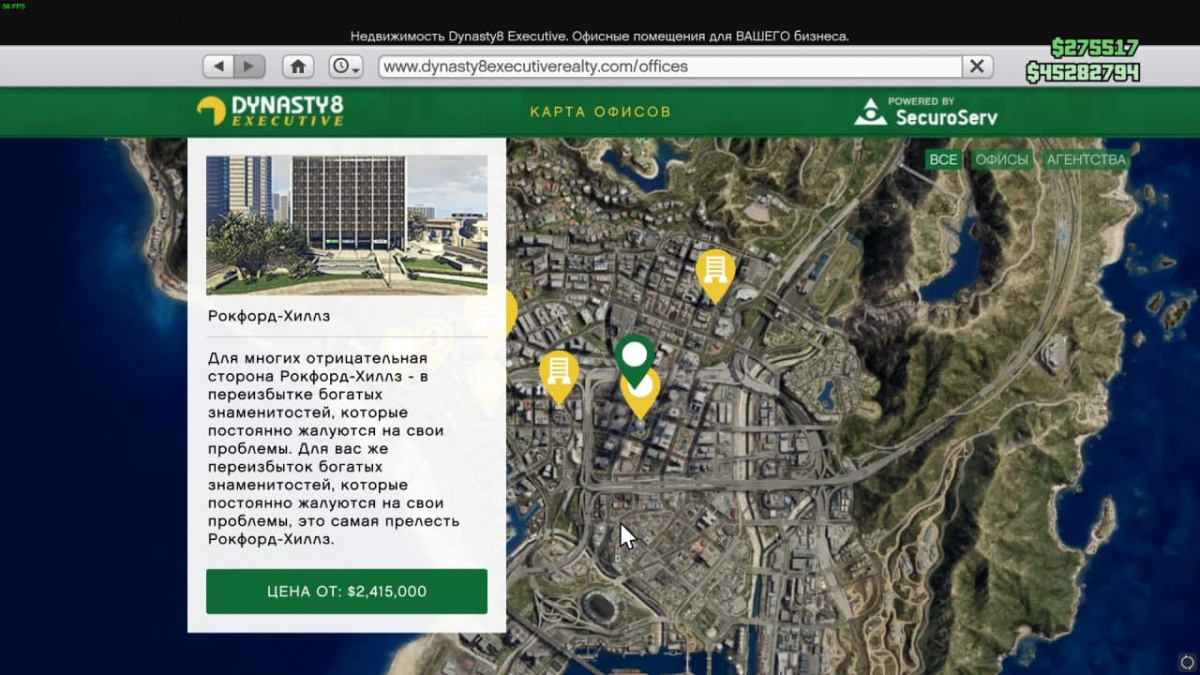Viewport: 1200px width, 675px height.
Task: Click the loading spinner icon in the corner
Action: (1186, 662)
